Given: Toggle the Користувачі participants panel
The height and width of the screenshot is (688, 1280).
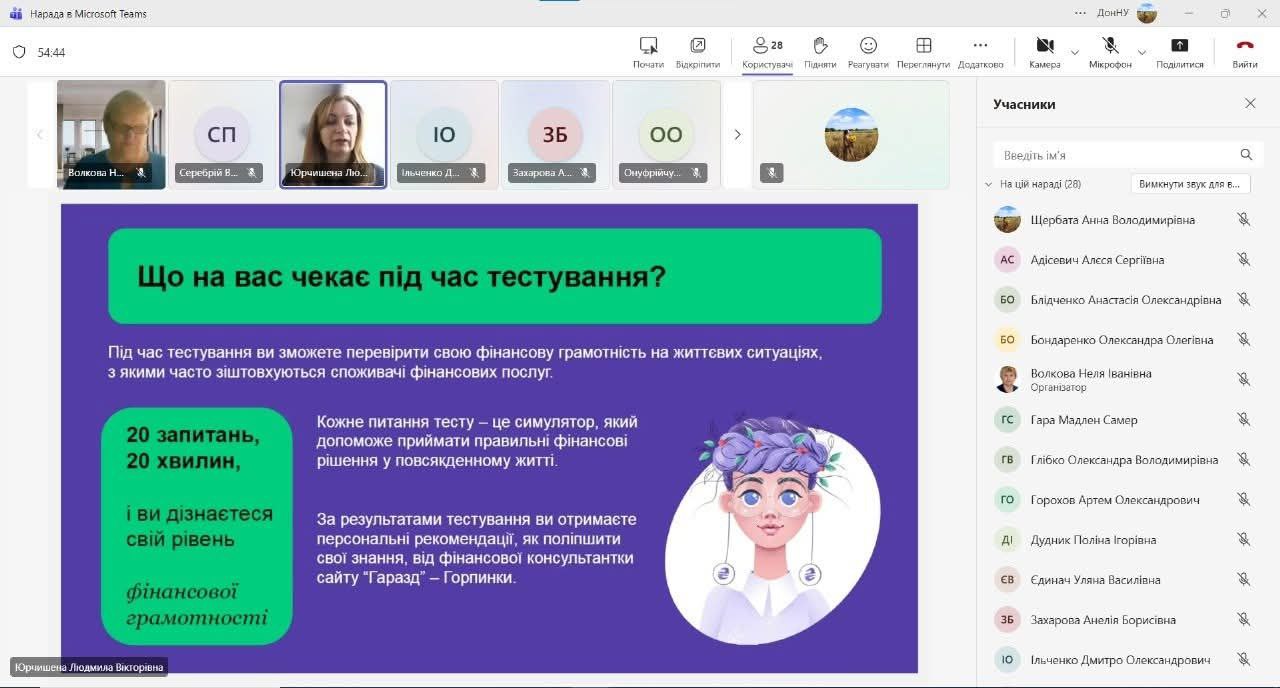Looking at the screenshot, I should click(x=767, y=46).
